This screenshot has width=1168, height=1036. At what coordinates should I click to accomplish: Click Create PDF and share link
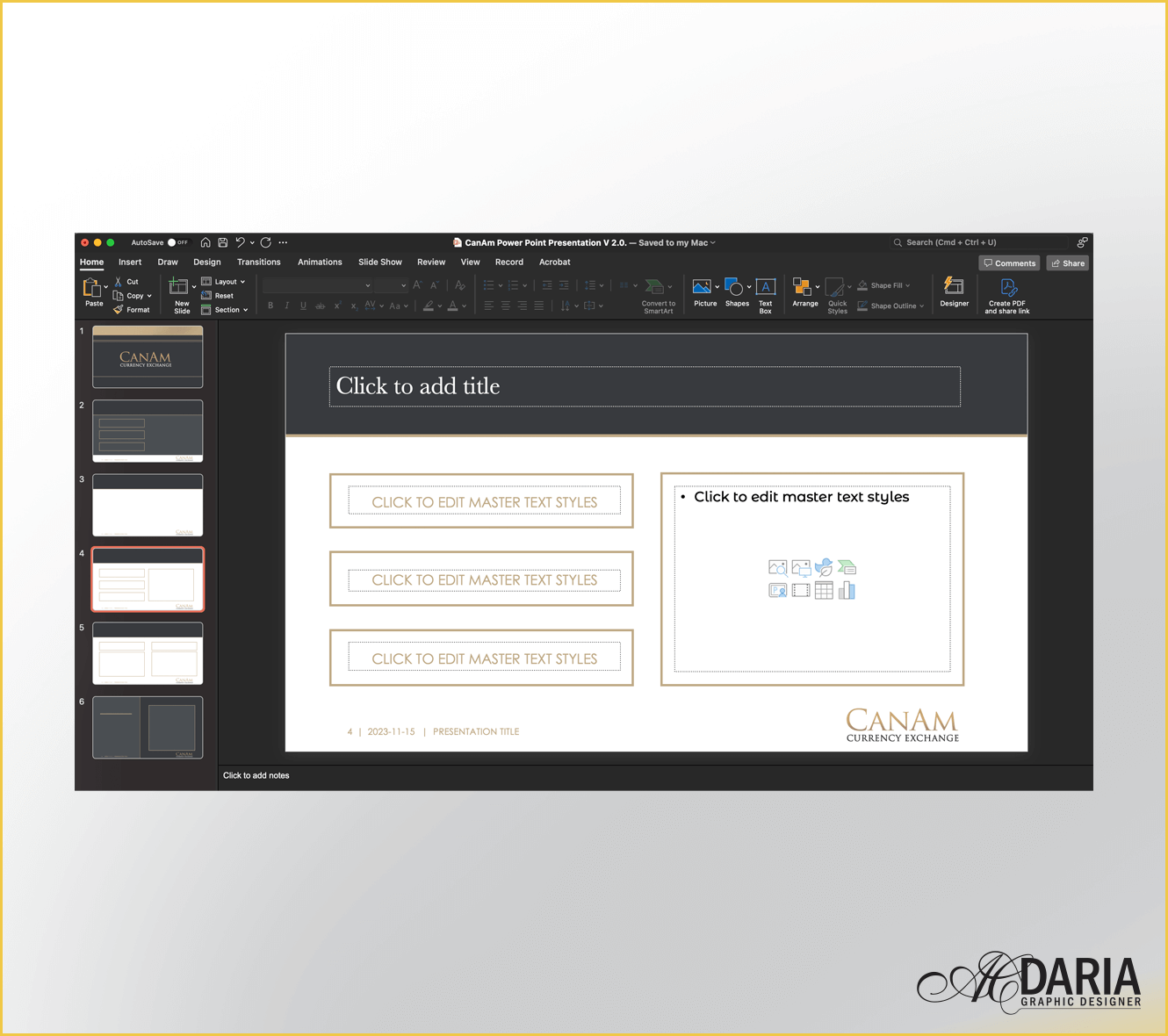[1007, 295]
